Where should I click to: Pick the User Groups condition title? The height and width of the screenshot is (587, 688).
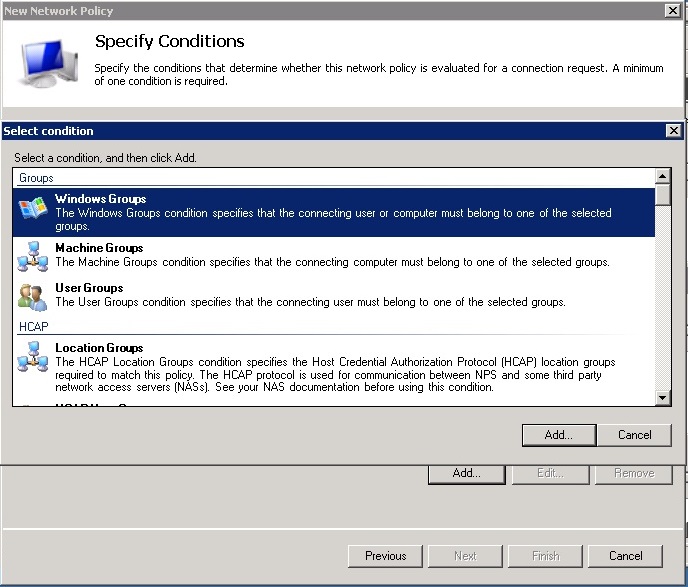[x=89, y=288]
